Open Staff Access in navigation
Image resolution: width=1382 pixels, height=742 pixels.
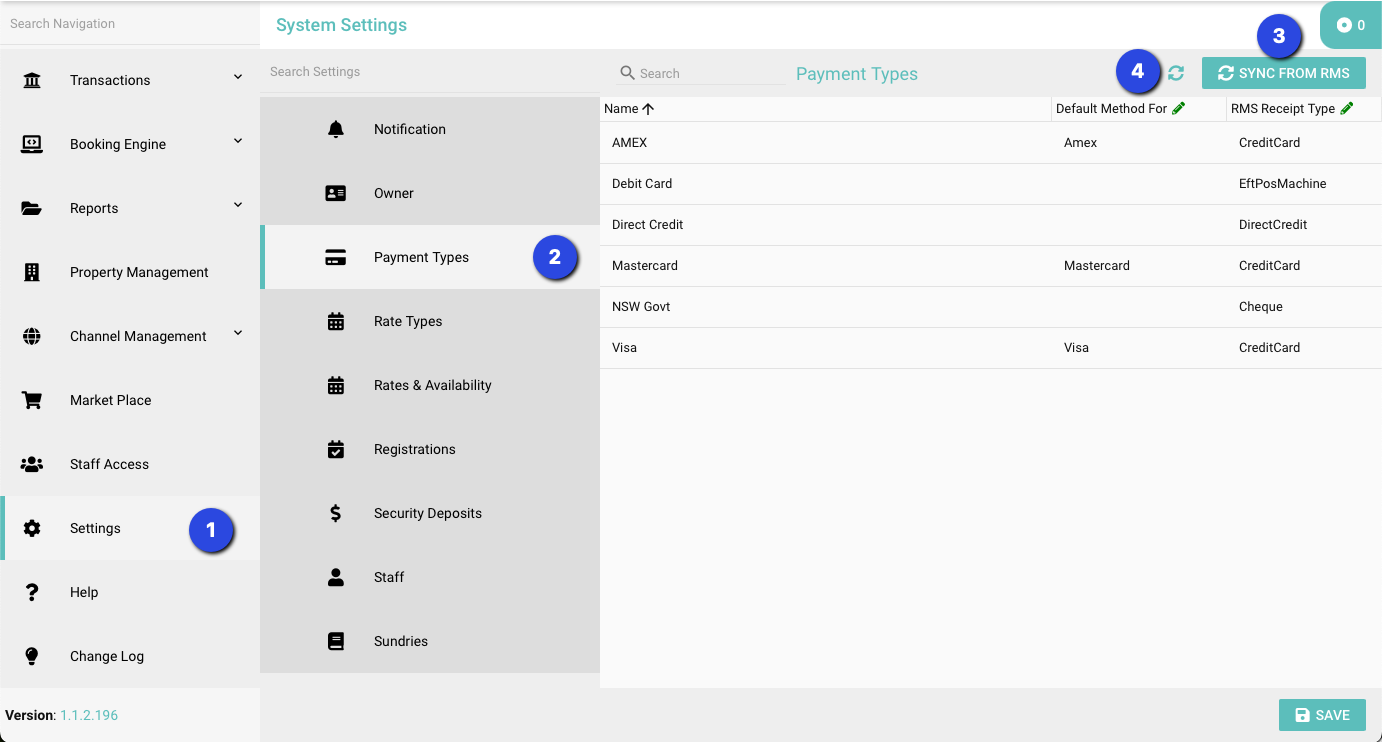109,464
